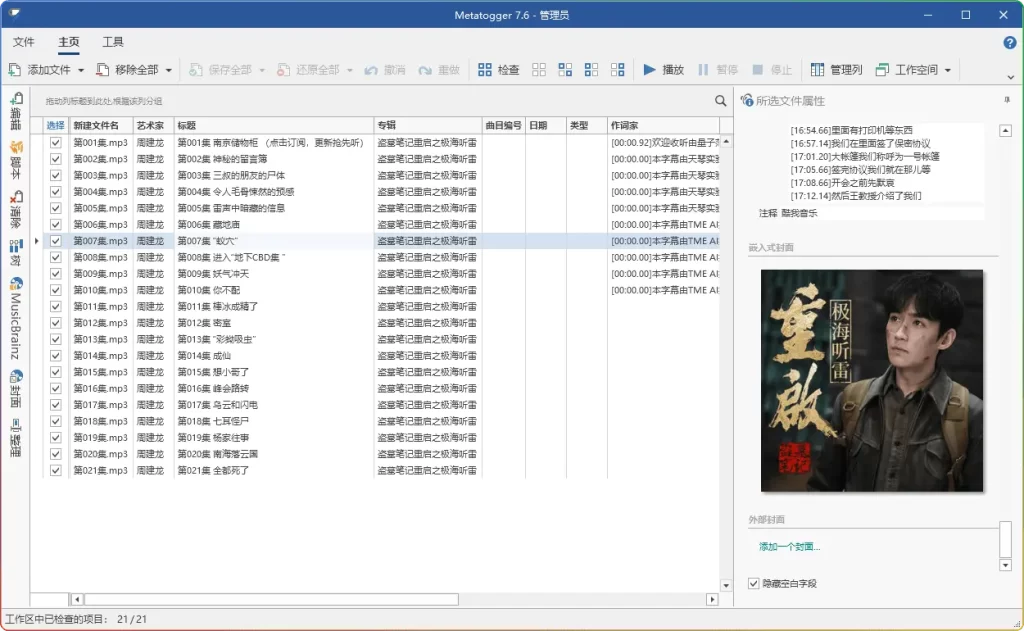Click the 撤消 undo icon

(x=371, y=70)
